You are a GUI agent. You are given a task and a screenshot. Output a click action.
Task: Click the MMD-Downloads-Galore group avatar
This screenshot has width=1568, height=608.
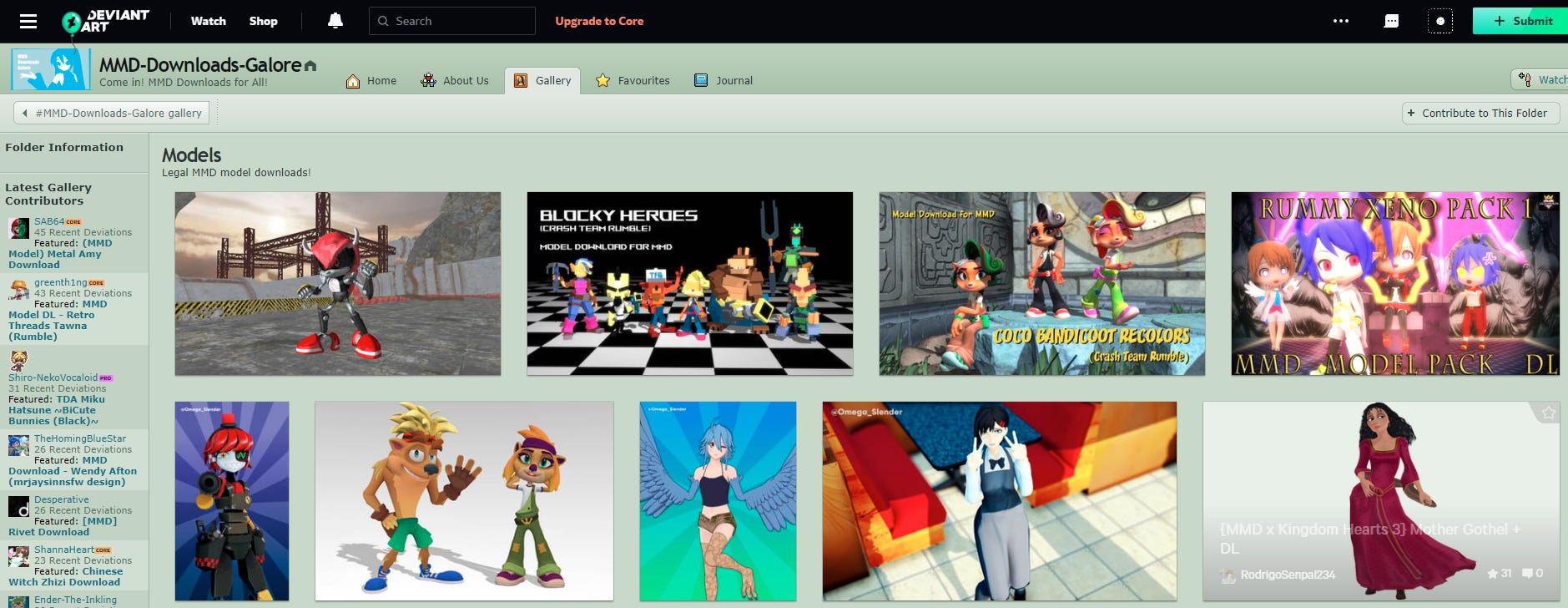click(50, 68)
